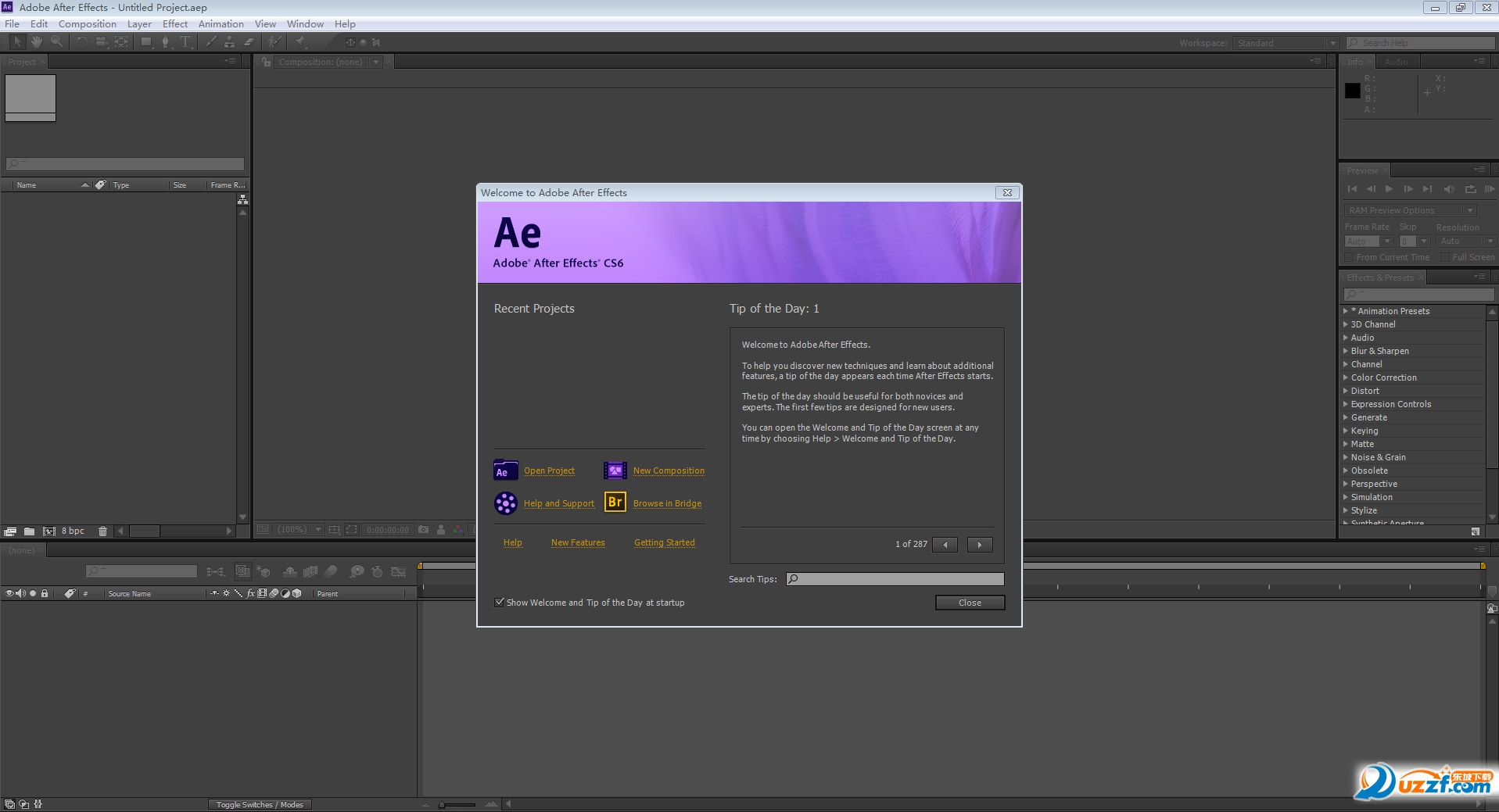
Task: Click the Open Project Ae folder icon
Action: [506, 470]
